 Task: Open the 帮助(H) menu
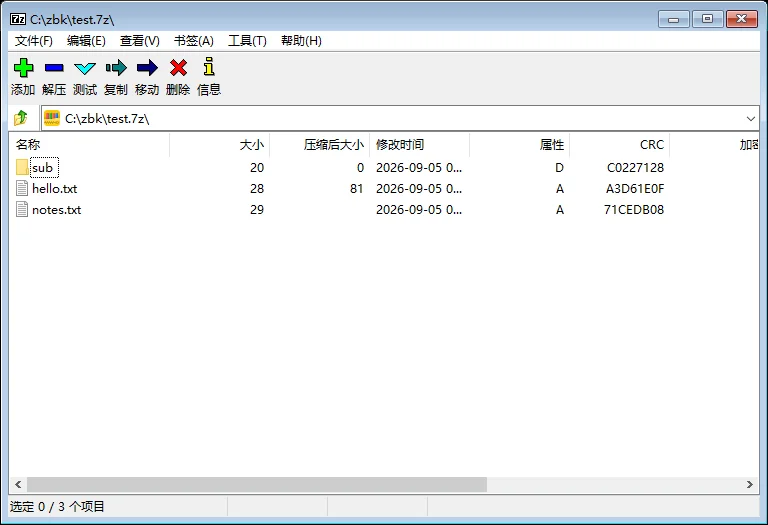click(301, 41)
